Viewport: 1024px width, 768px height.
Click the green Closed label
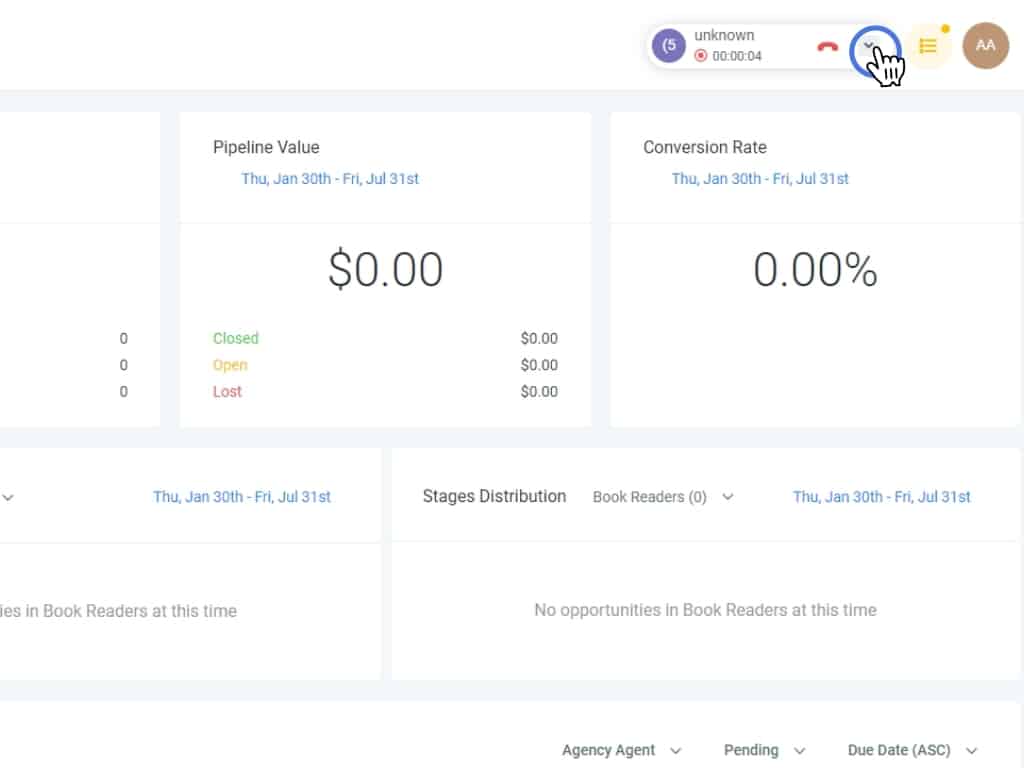click(236, 338)
